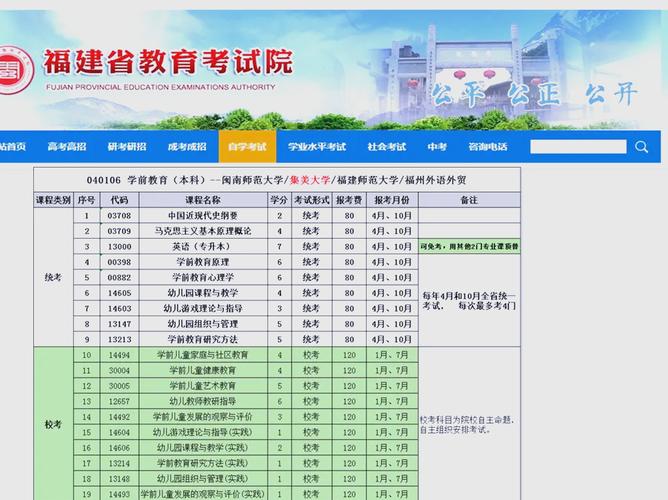Select course 学前儿童艺术教育
The height and width of the screenshot is (500, 668).
tap(203, 386)
